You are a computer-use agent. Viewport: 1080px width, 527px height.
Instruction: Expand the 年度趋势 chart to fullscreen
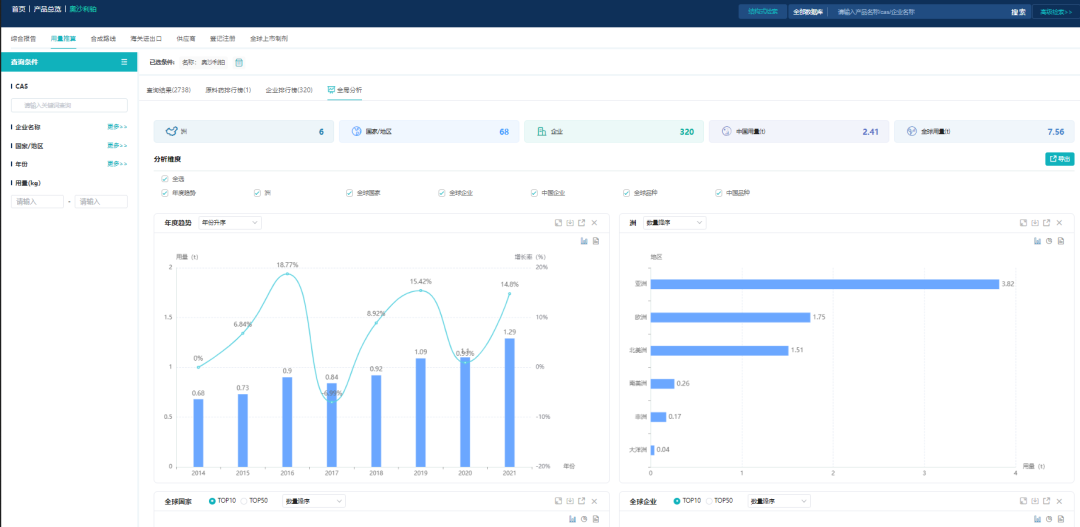pos(558,223)
